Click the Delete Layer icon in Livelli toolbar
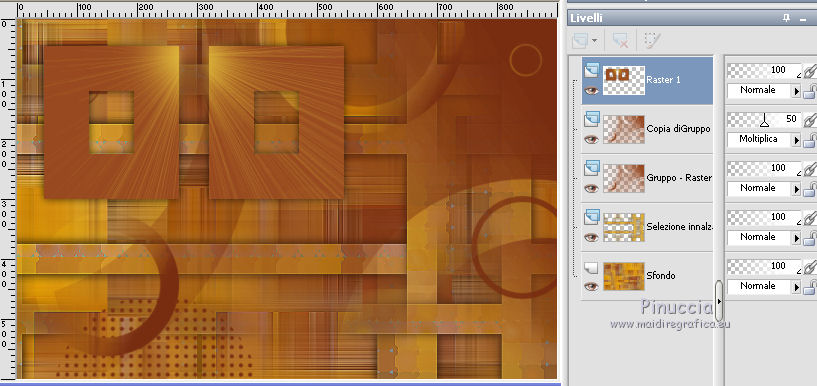 [x=620, y=40]
